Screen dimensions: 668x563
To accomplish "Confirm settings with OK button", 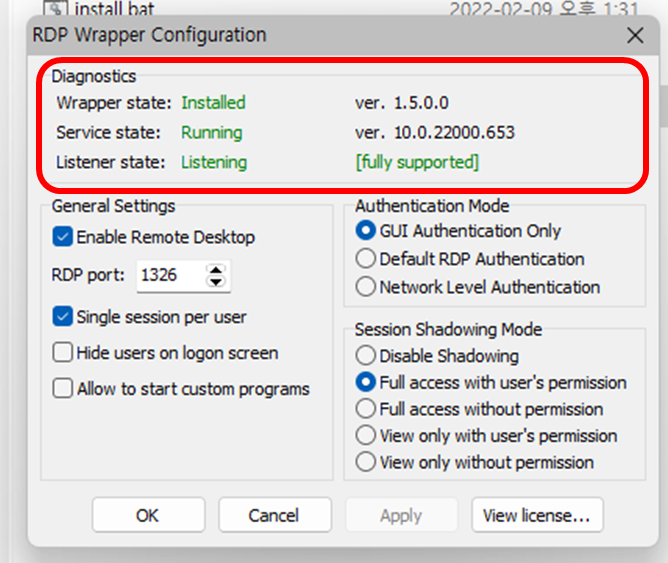I will [x=148, y=515].
